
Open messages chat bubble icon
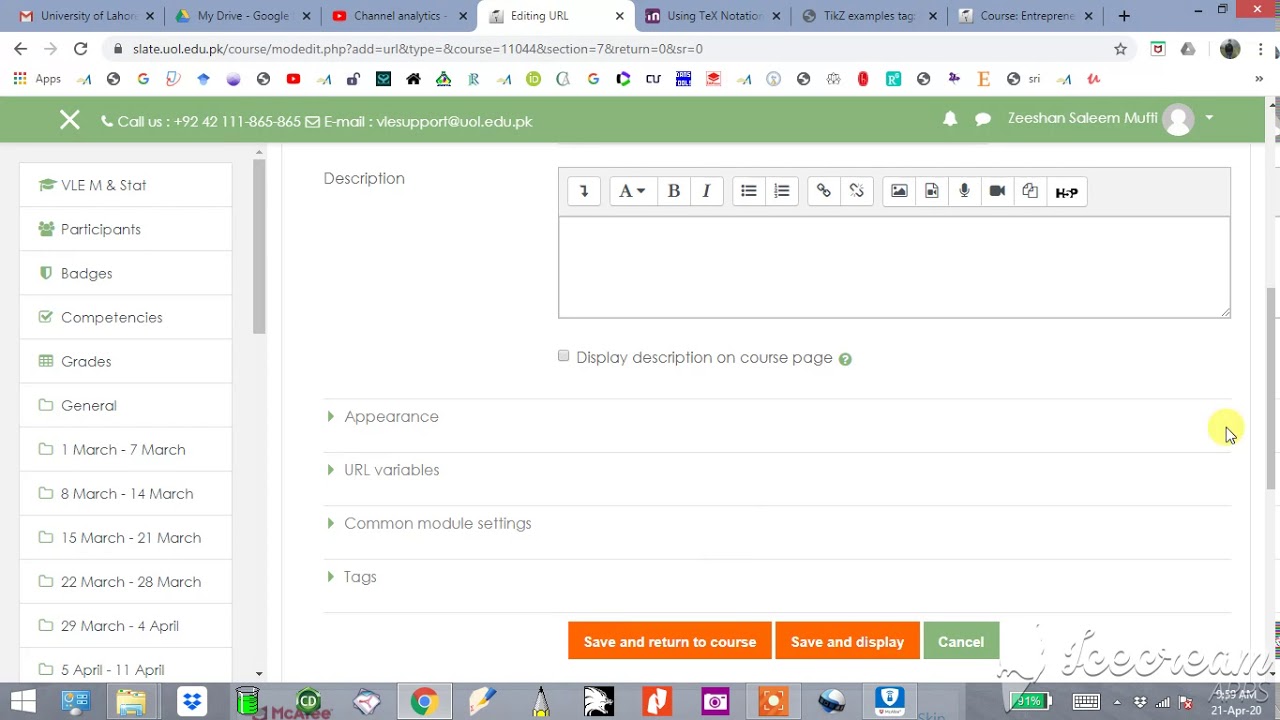pyautogui.click(x=983, y=119)
